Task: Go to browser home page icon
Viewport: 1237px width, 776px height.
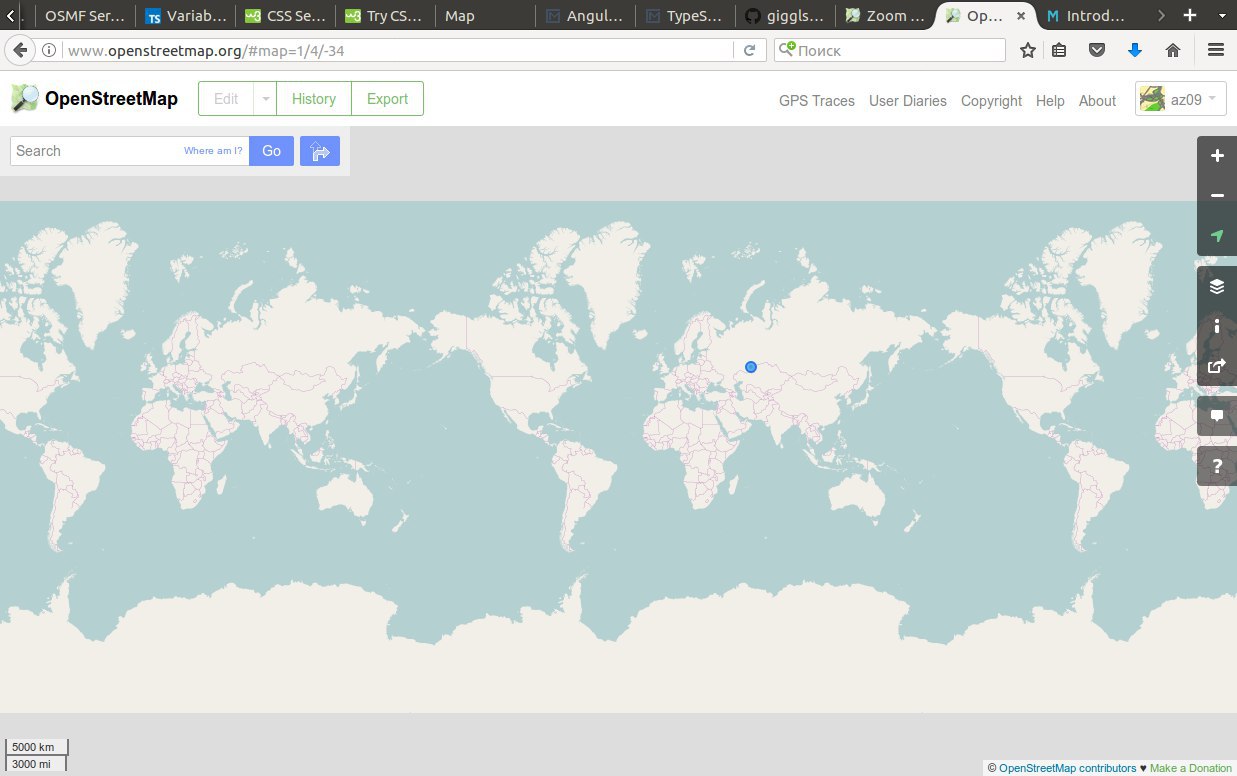Action: (1173, 50)
